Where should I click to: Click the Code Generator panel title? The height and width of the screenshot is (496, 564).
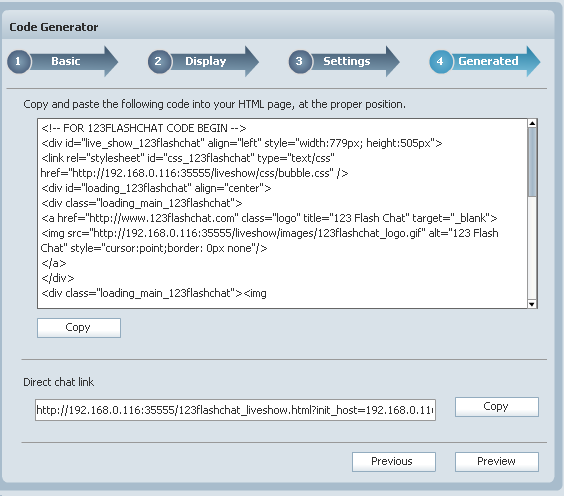tap(54, 27)
